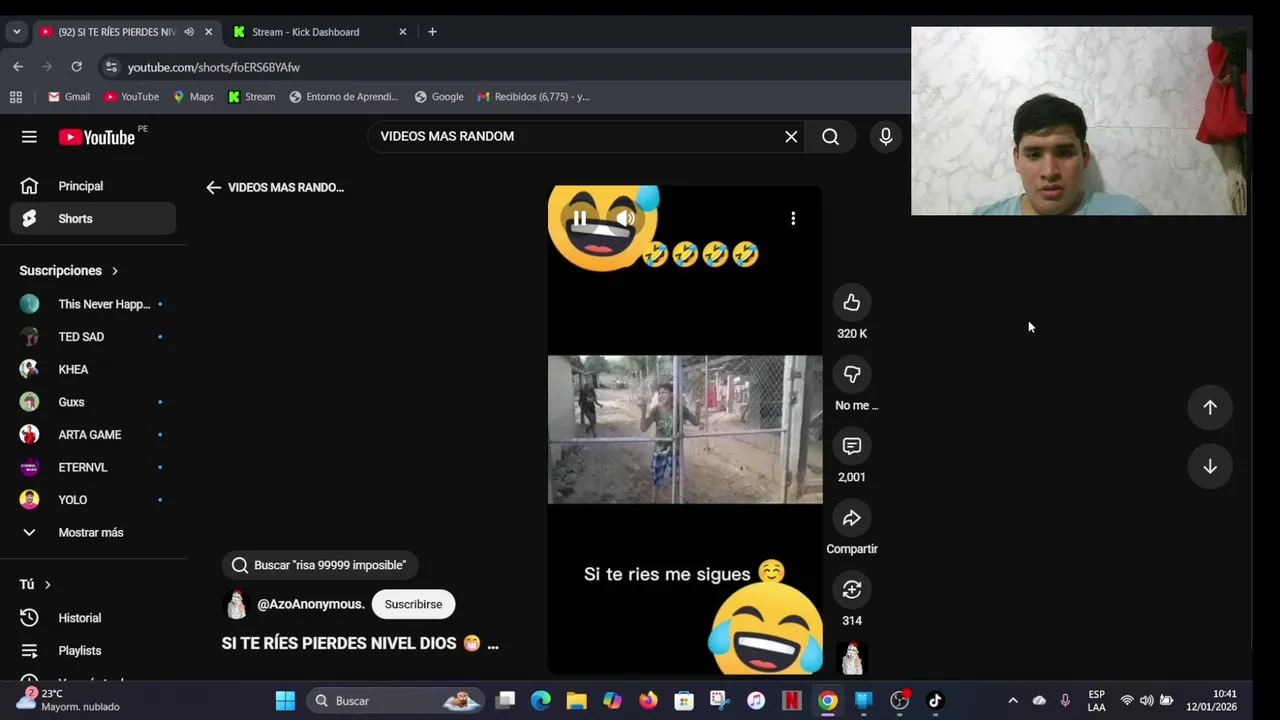The width and height of the screenshot is (1280, 720).
Task: Go to previous short with up arrow
Action: pyautogui.click(x=1210, y=407)
